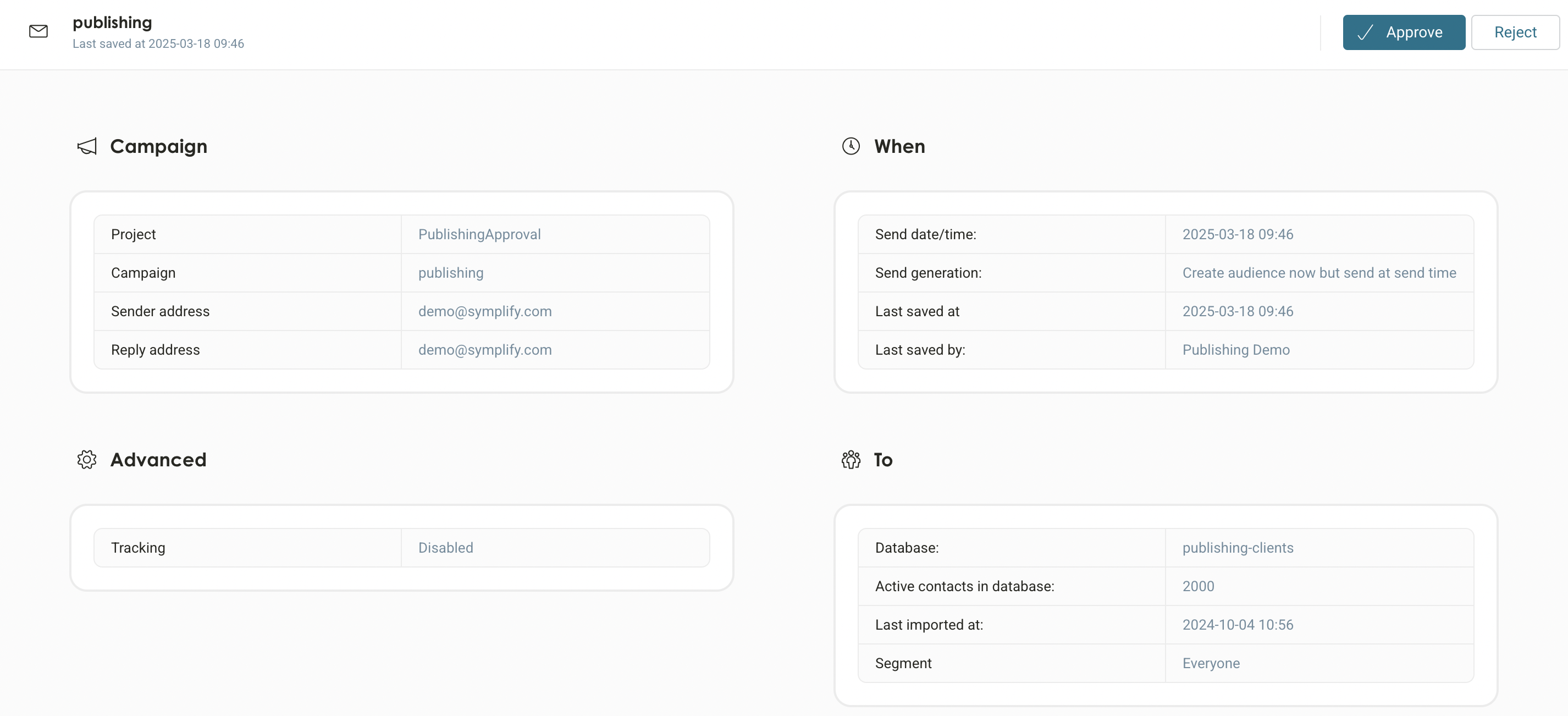
Task: Reject the publishing campaign
Action: tap(1515, 32)
